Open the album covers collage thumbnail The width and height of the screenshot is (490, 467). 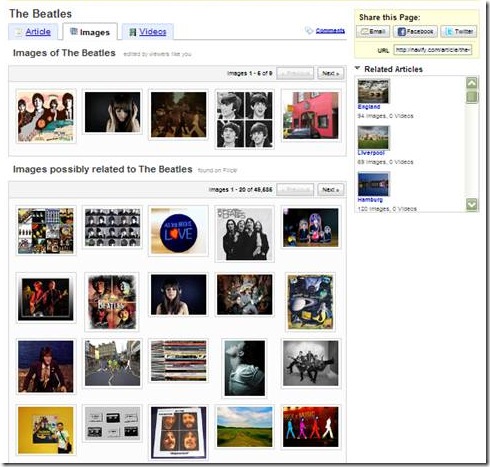[46, 231]
